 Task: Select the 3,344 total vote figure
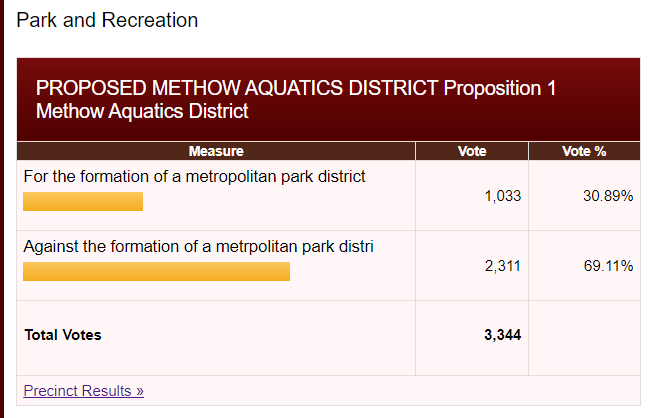pos(502,335)
